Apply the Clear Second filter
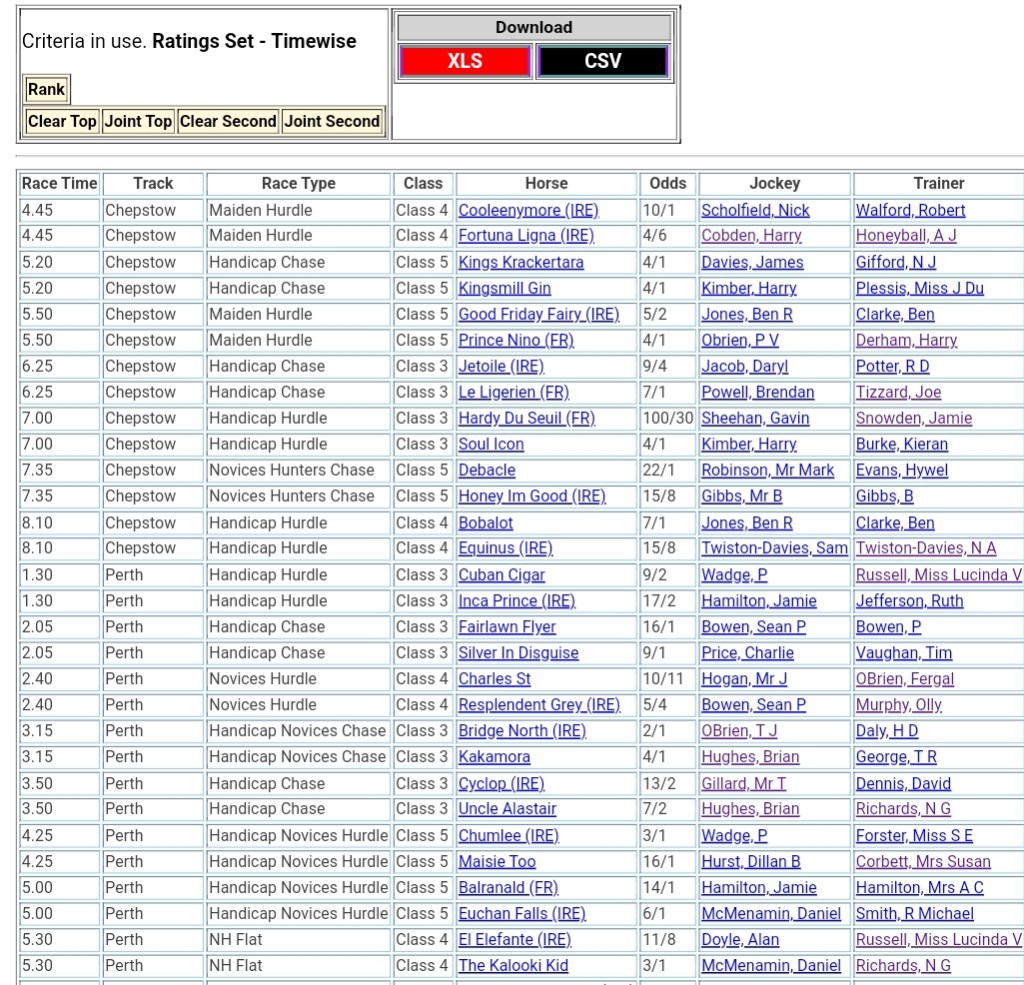This screenshot has width=1024, height=985. pos(228,121)
